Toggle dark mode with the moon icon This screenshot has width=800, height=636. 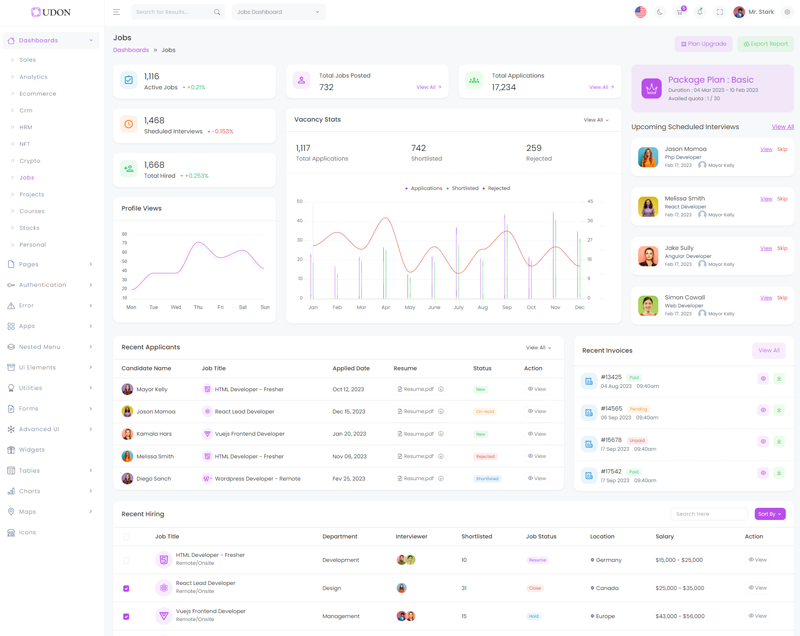pyautogui.click(x=660, y=12)
